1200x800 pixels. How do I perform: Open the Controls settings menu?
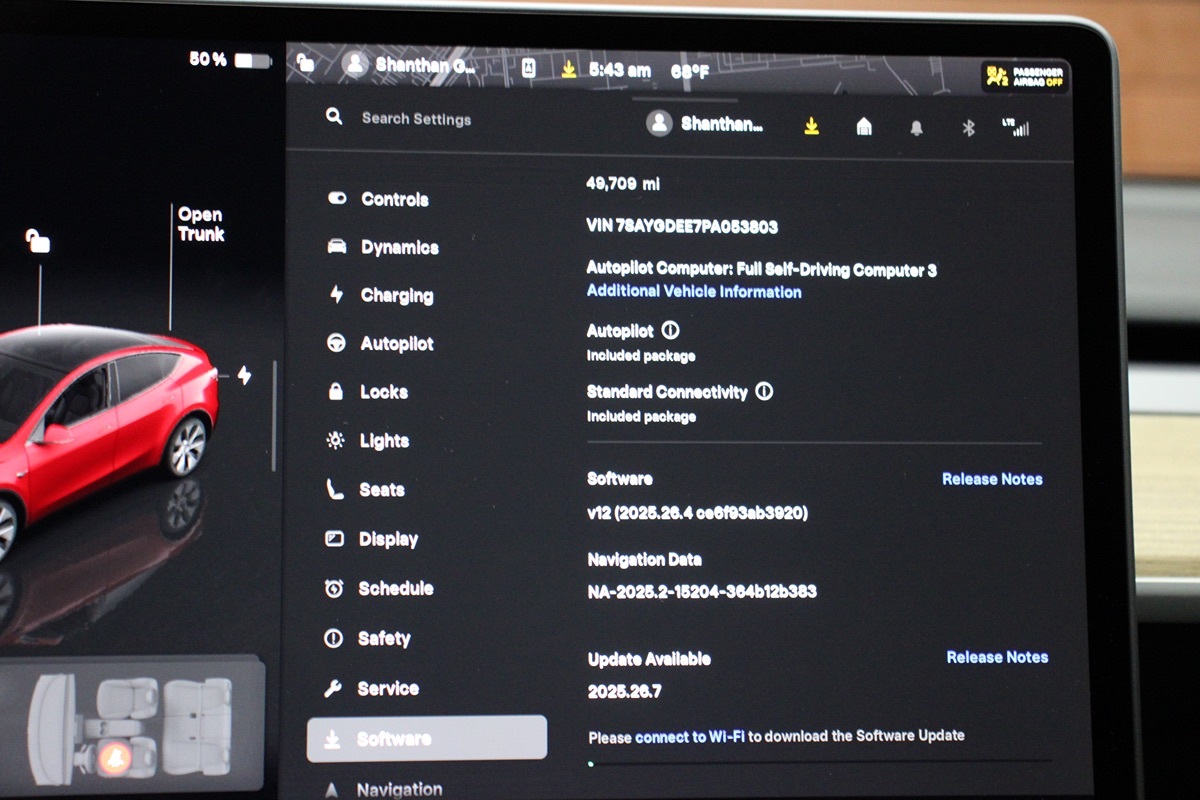pos(394,199)
